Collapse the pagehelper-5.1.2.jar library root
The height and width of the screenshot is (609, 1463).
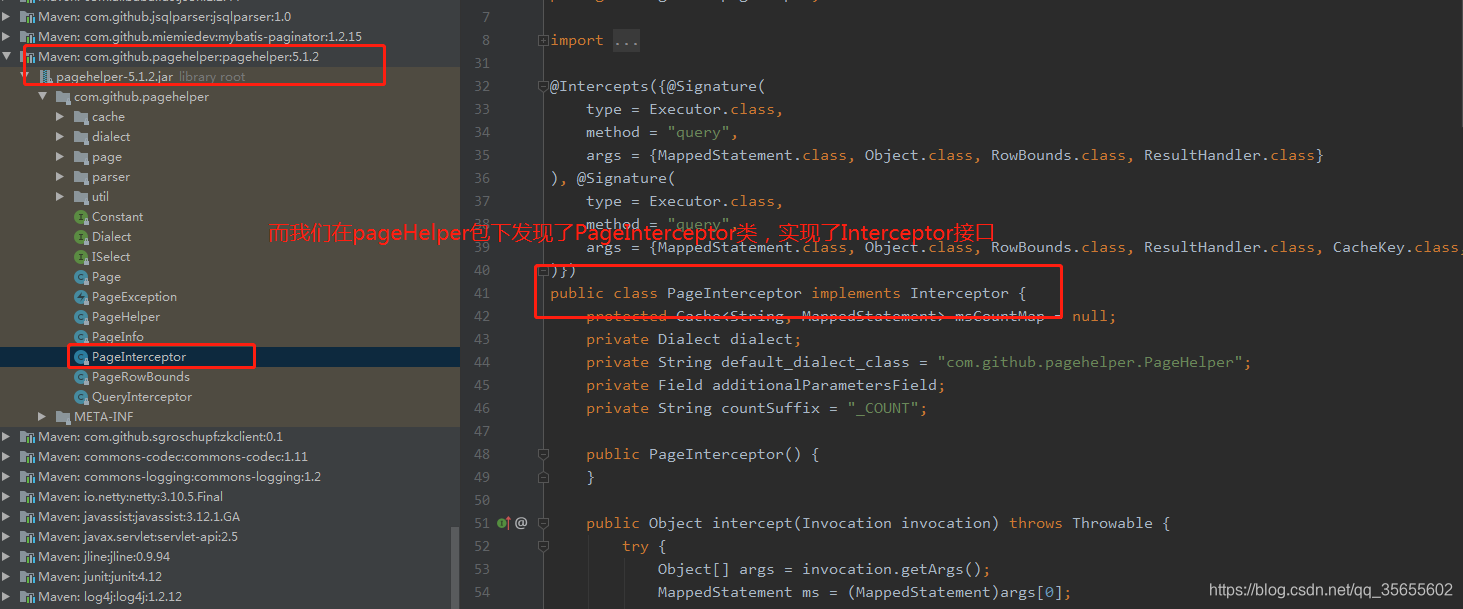pos(26,77)
